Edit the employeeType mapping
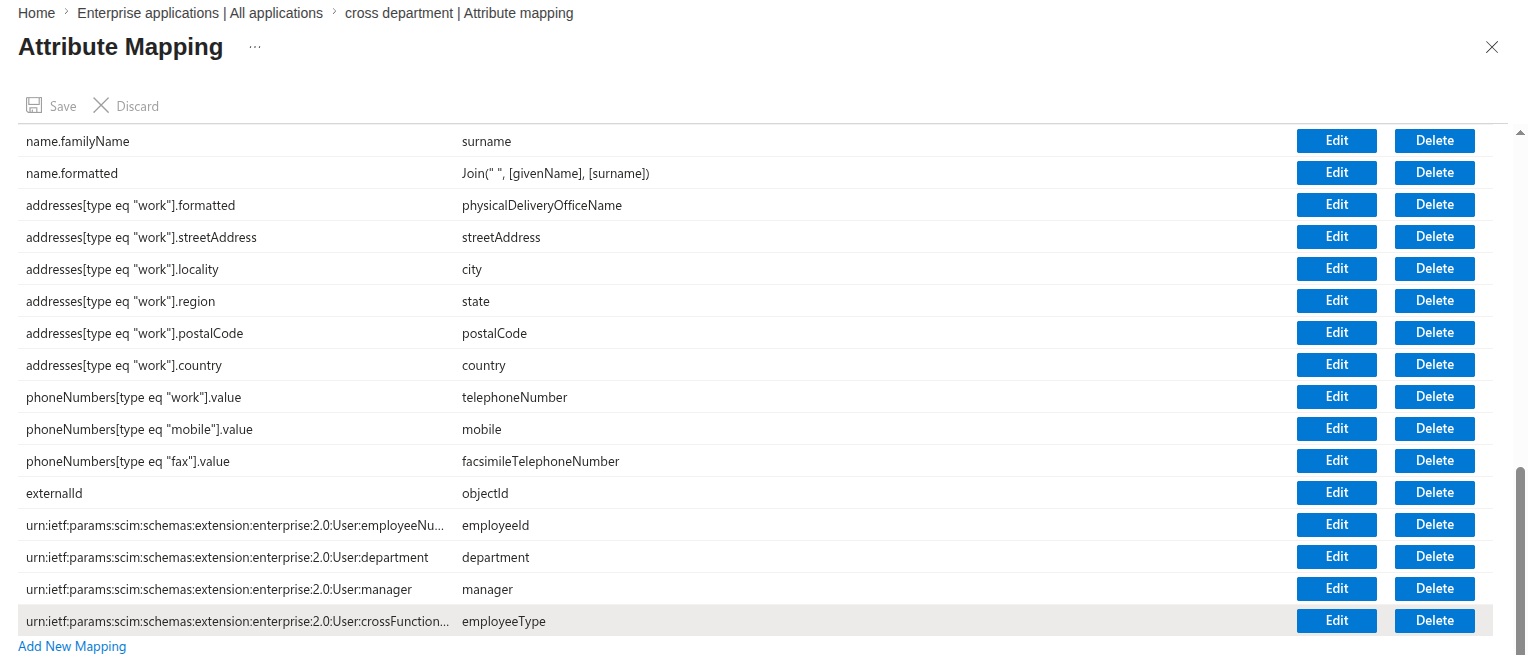The height and width of the screenshot is (655, 1528). point(1337,621)
